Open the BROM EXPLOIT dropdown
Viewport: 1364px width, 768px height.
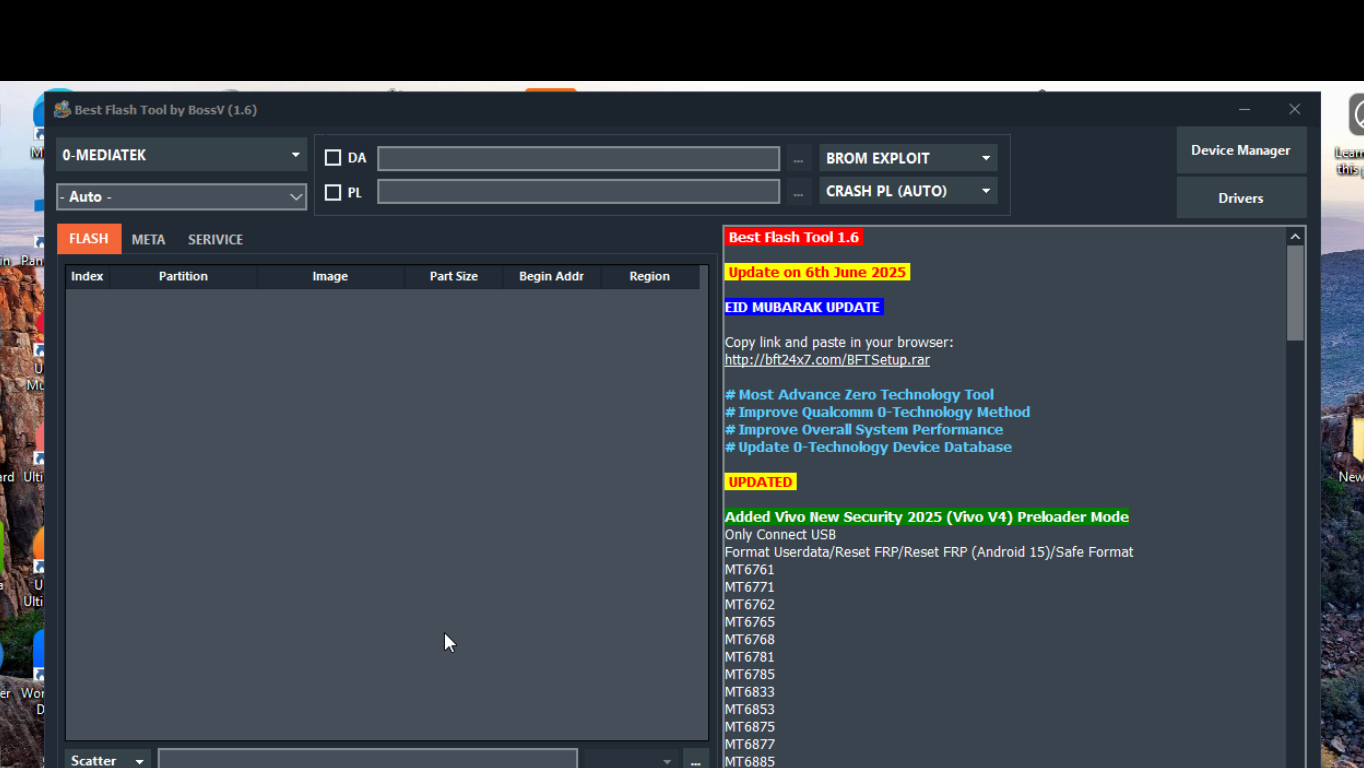coord(908,158)
